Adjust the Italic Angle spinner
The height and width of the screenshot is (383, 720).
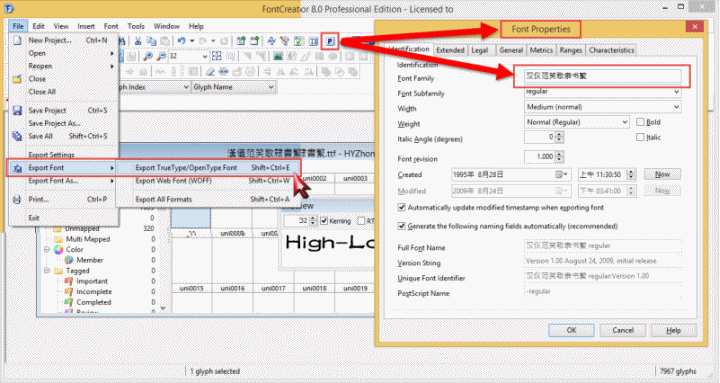click(559, 137)
